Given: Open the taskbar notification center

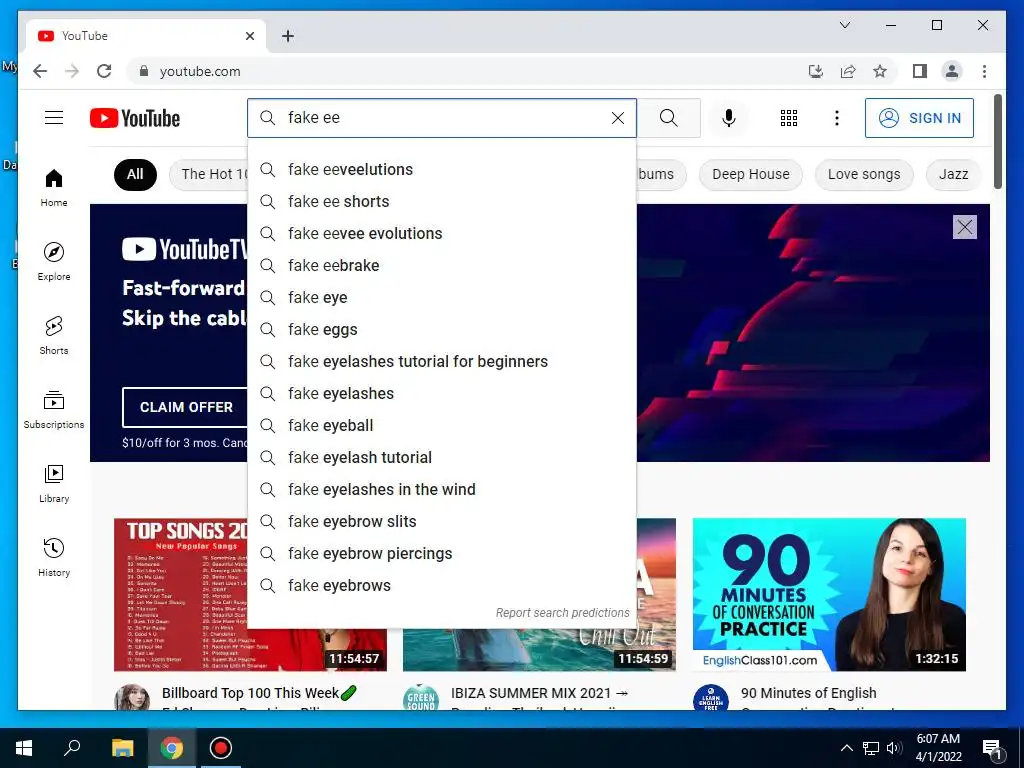Looking at the screenshot, I should (992, 749).
